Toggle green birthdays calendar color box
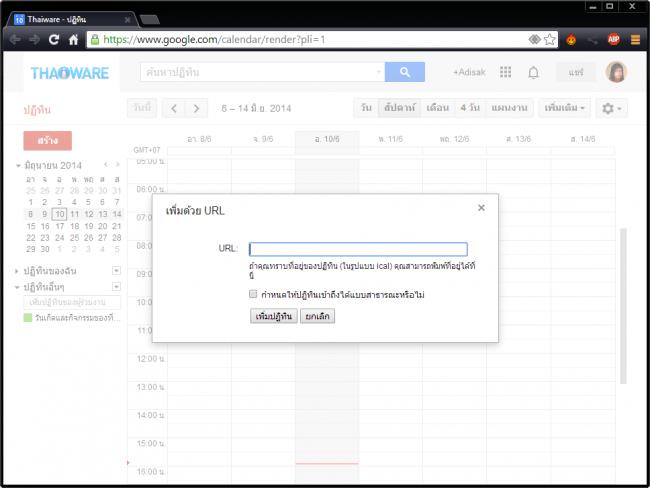650x488 pixels. click(x=28, y=318)
